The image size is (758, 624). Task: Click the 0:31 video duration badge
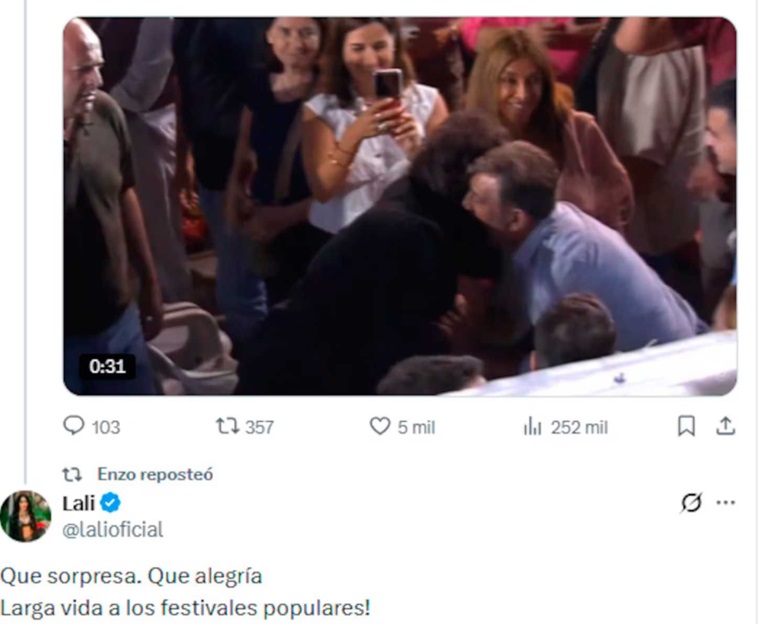coord(107,366)
